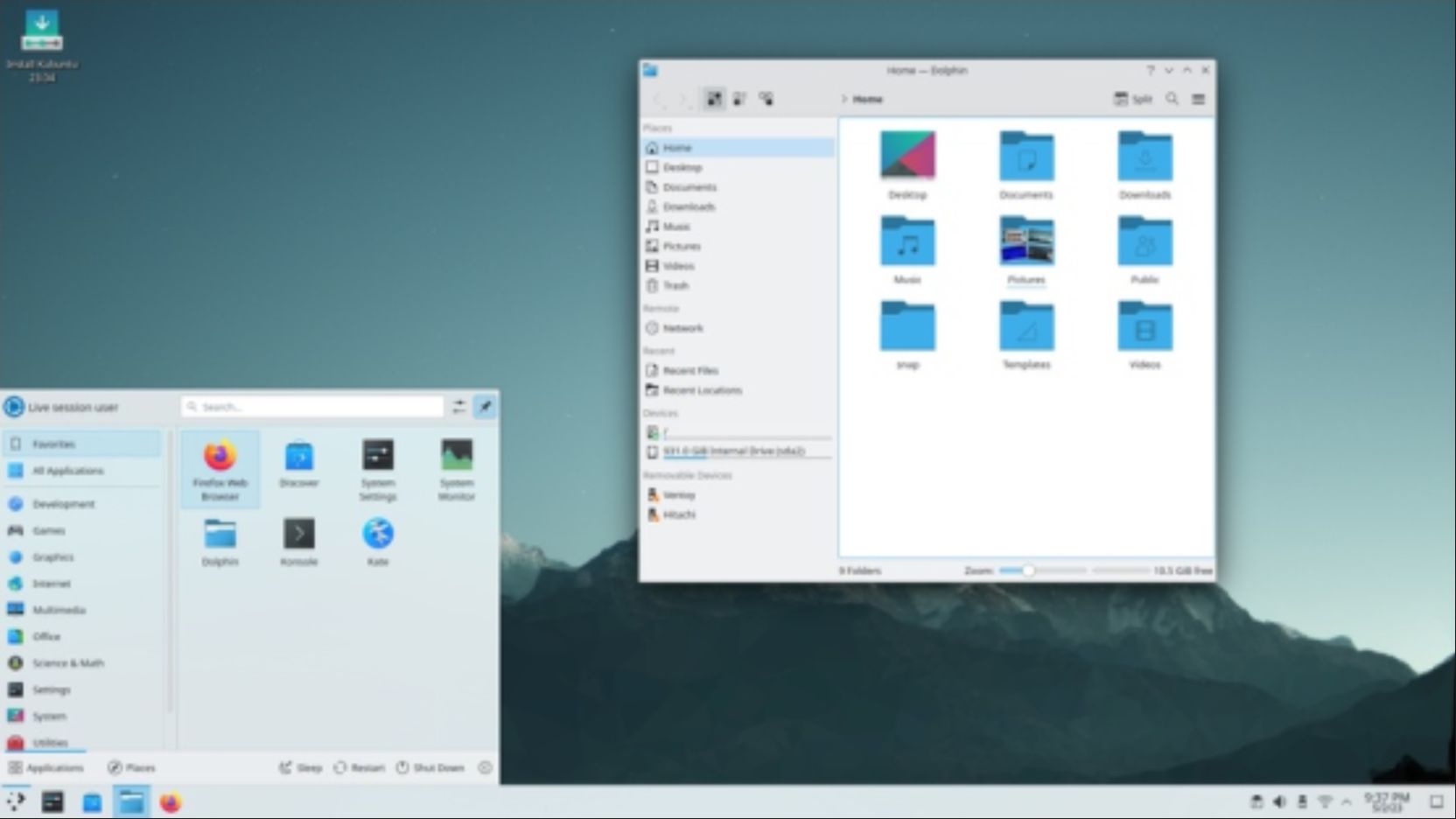Select Desktop in Dolphin Places

click(x=738, y=167)
